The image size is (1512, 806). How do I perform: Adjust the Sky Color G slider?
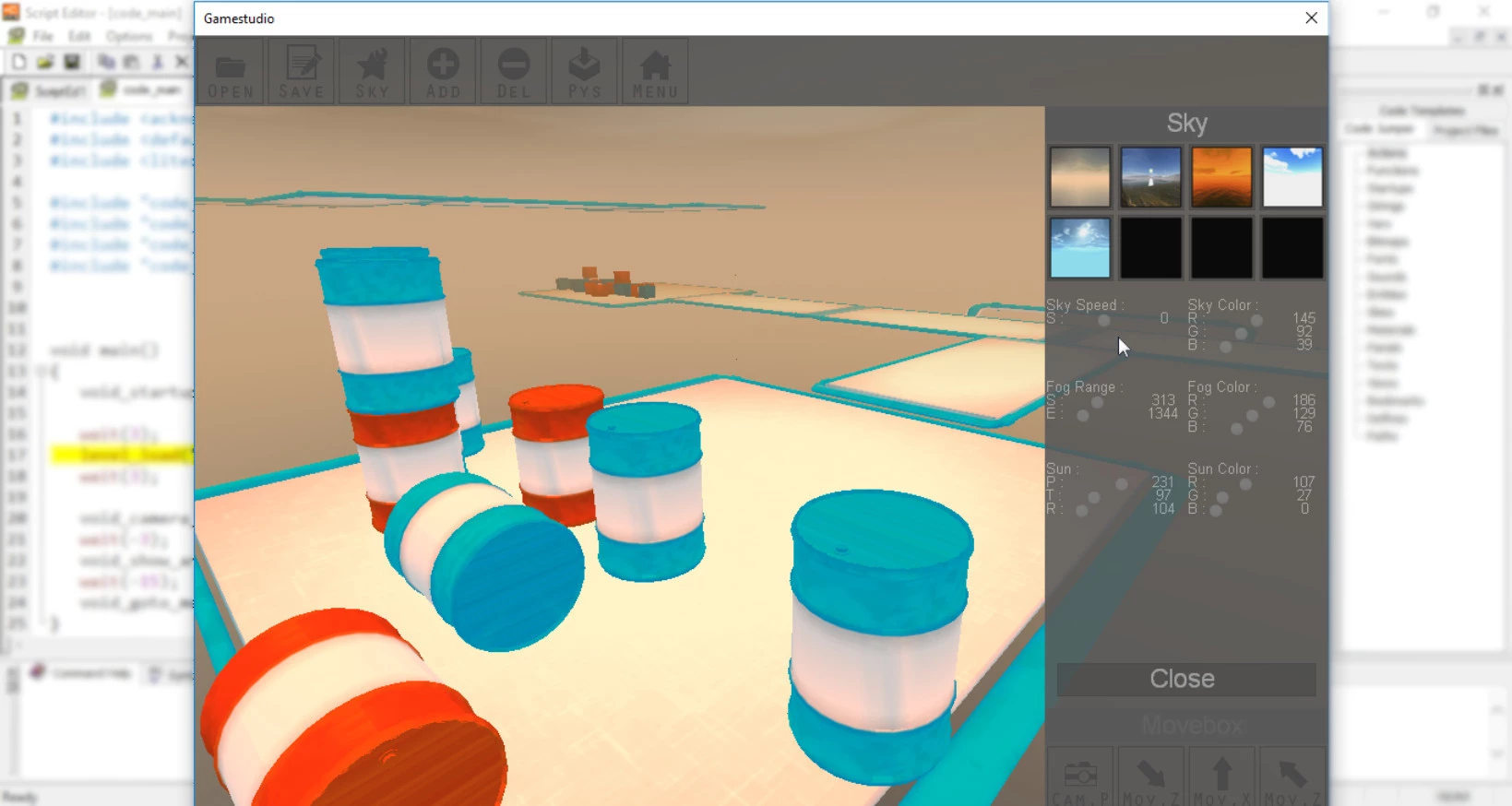coord(1241,334)
